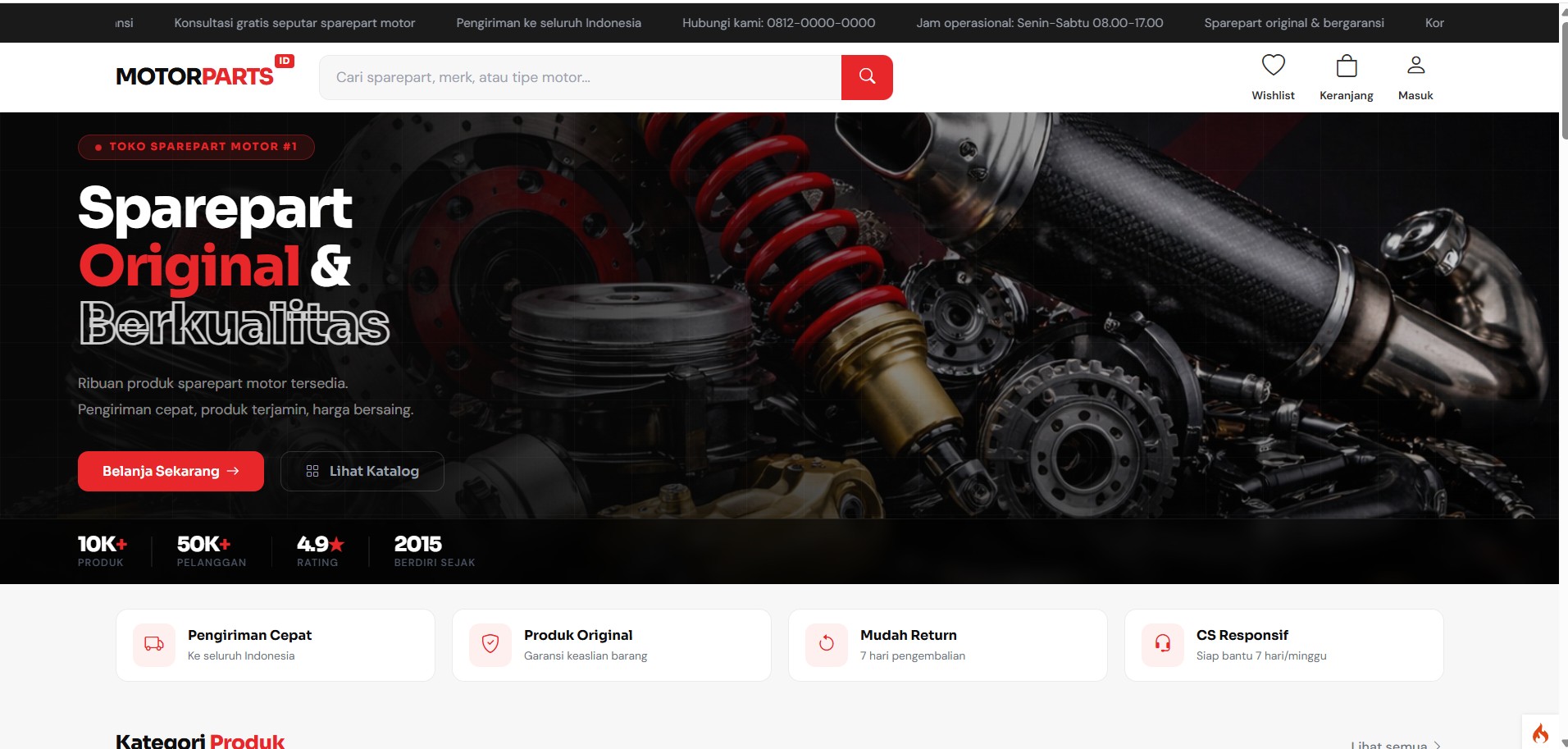
Task: Focus the Cari sparepart search field
Action: point(581,77)
